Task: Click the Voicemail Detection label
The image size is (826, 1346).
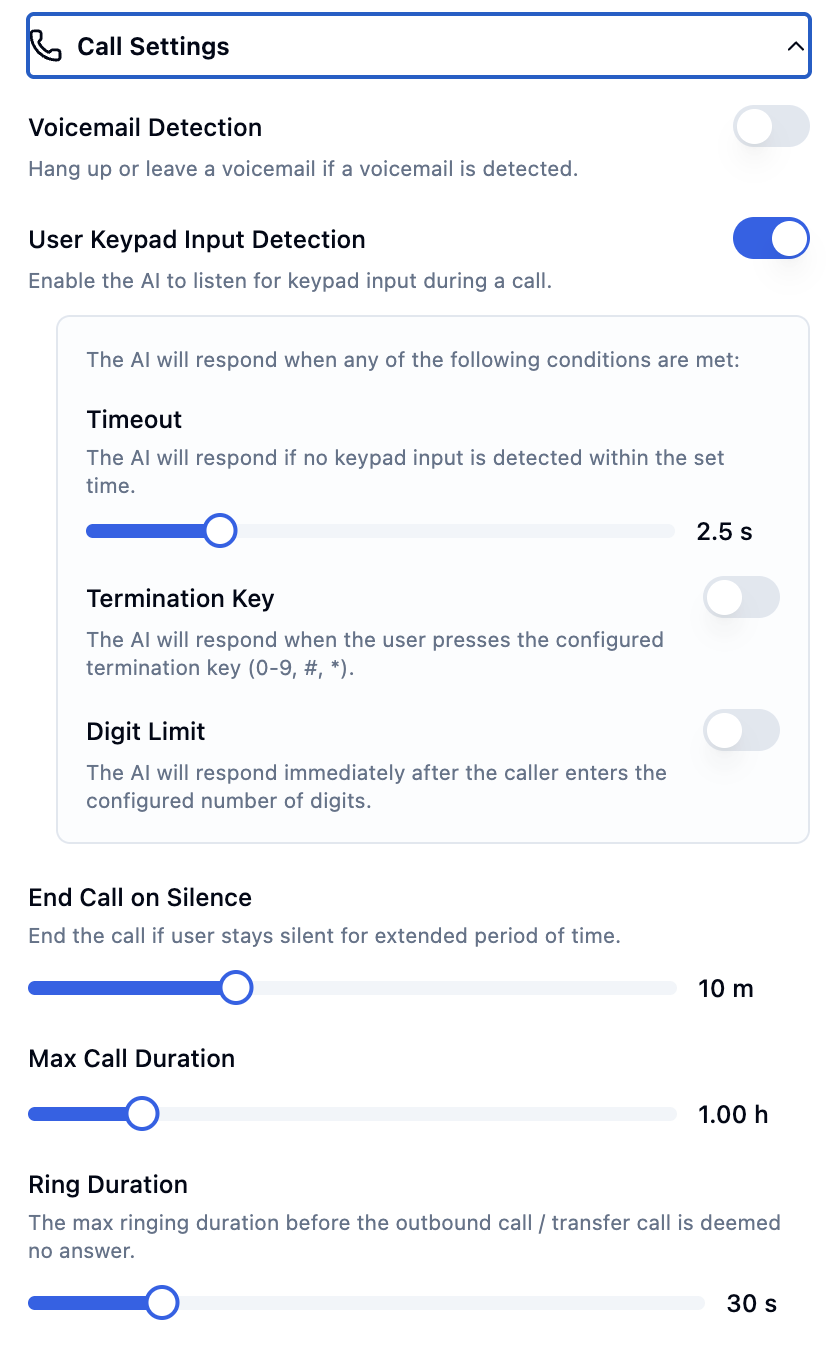Action: (145, 127)
